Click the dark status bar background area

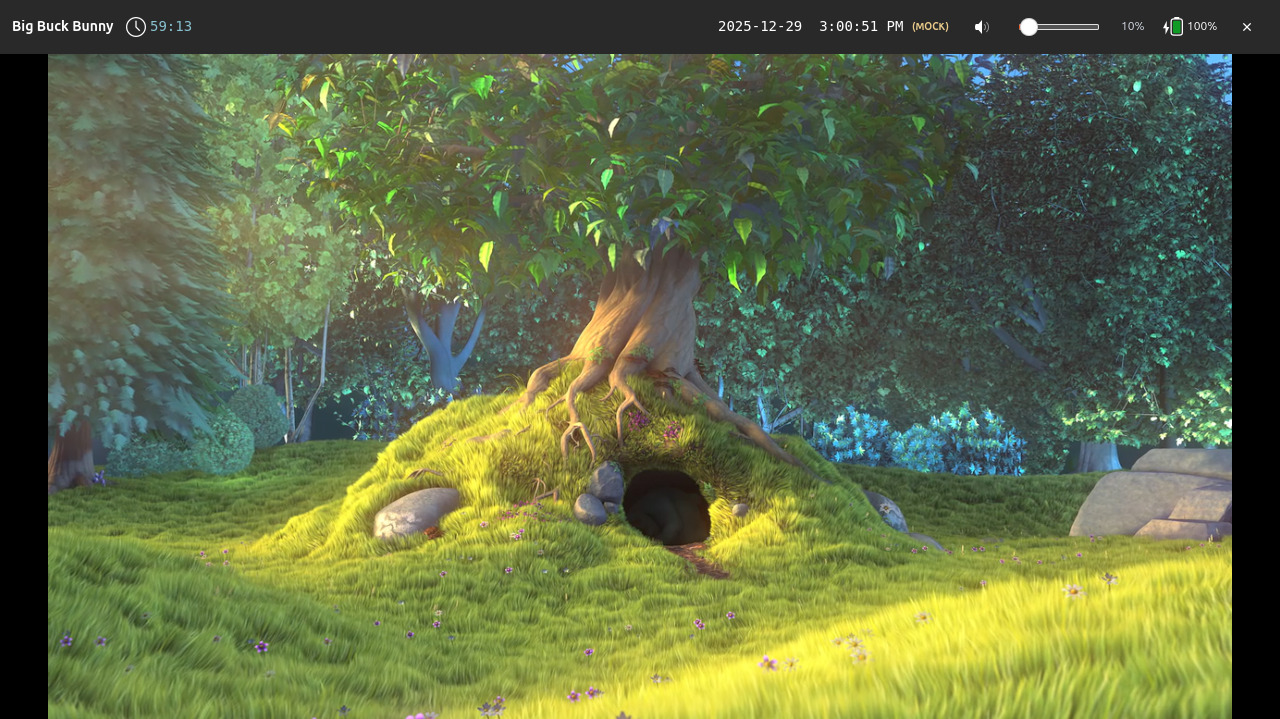[450, 26]
